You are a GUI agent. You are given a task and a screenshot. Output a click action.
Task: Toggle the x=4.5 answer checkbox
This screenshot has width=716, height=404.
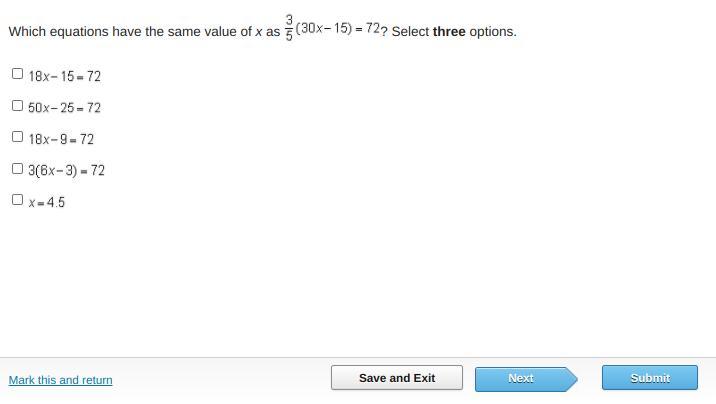tap(17, 200)
